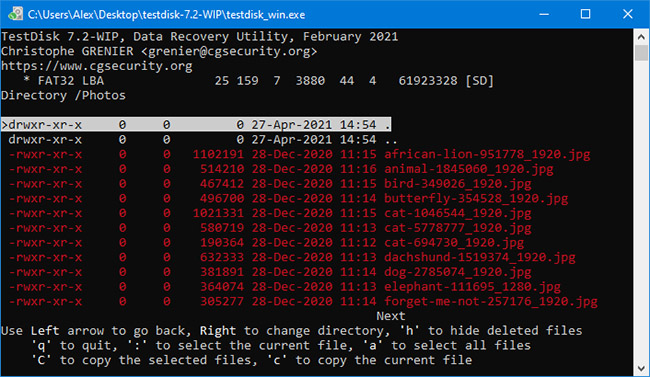The width and height of the screenshot is (650, 377).
Task: Click the vertical scrollbar thumb
Action: coord(641,53)
